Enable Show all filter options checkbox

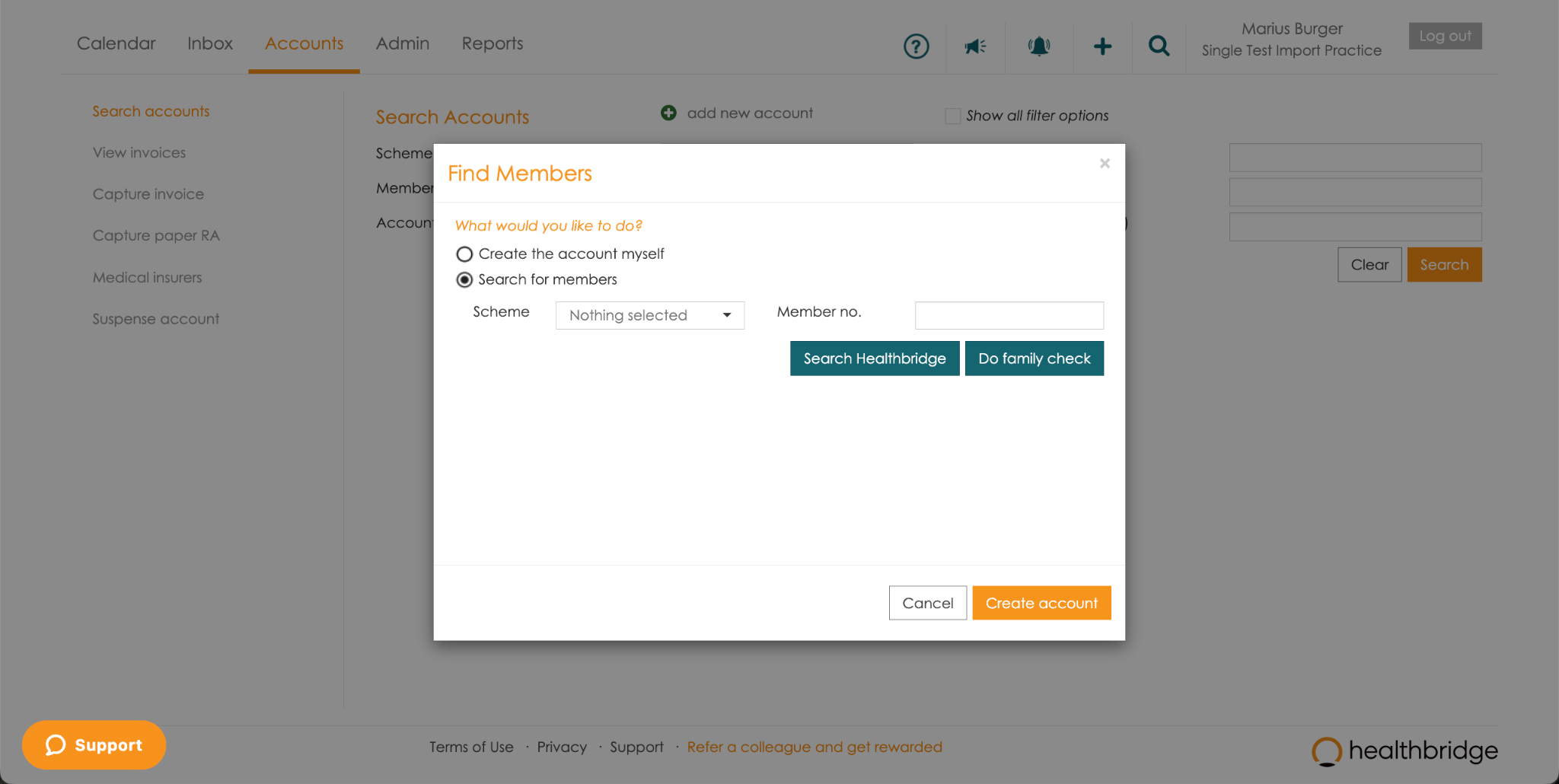click(x=952, y=116)
